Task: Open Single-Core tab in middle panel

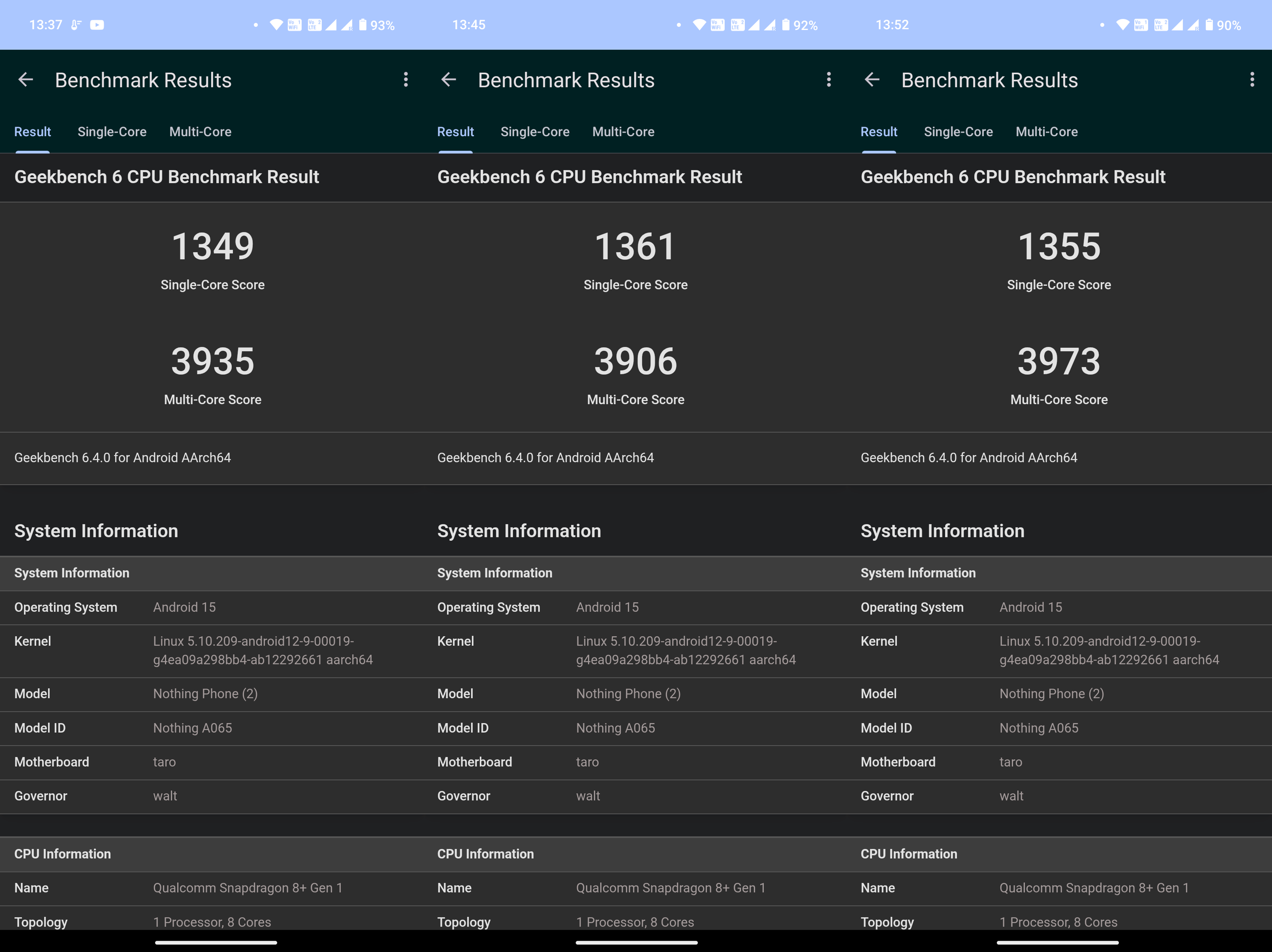Action: pyautogui.click(x=535, y=132)
